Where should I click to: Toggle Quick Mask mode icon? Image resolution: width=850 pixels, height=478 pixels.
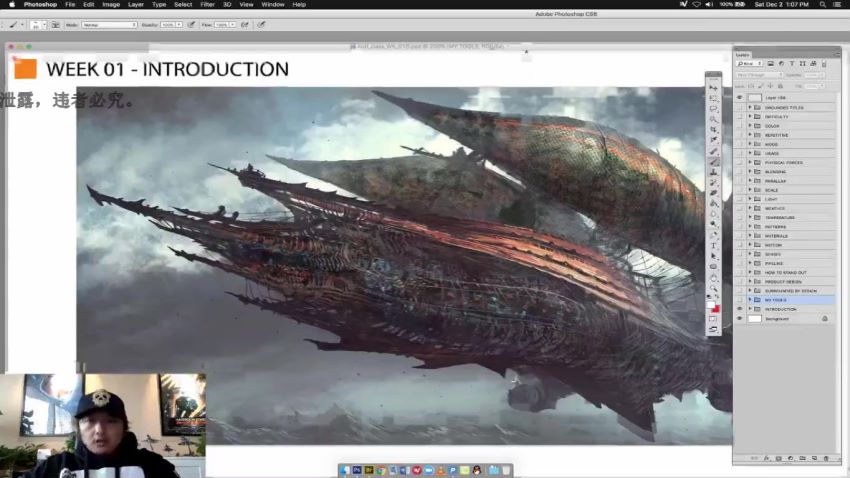(x=713, y=320)
